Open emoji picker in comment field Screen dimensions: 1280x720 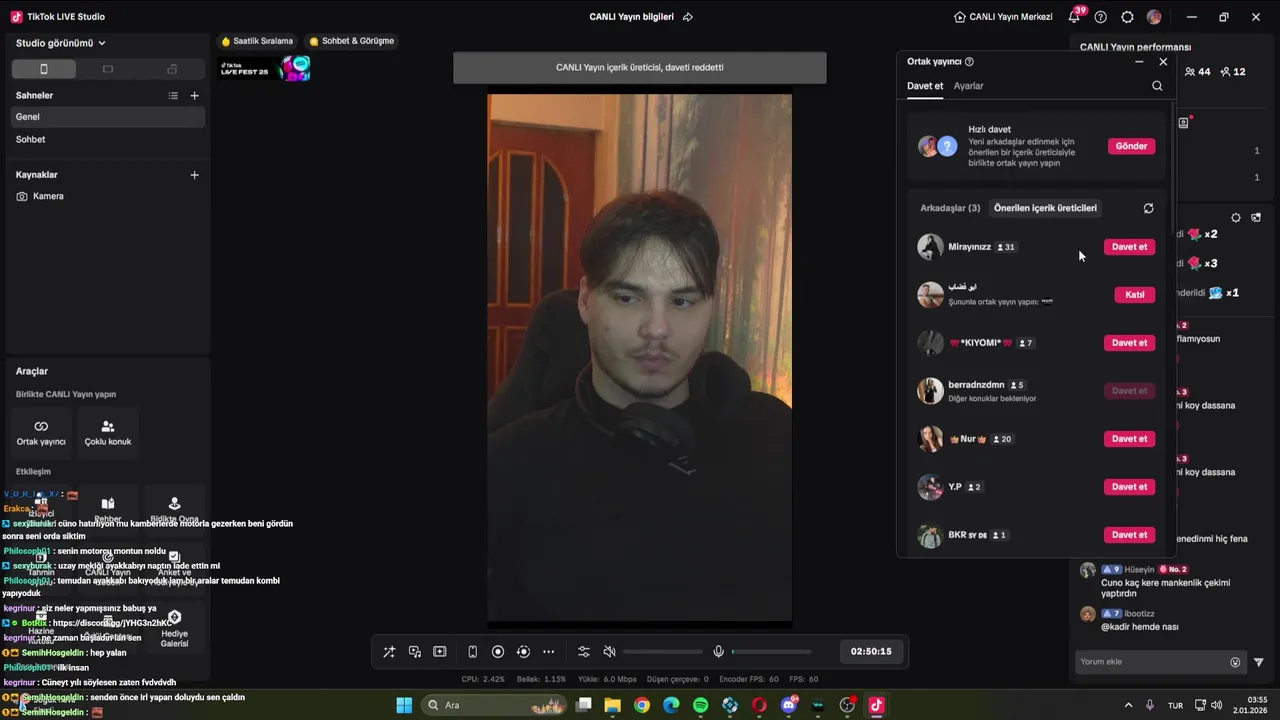coord(1235,662)
